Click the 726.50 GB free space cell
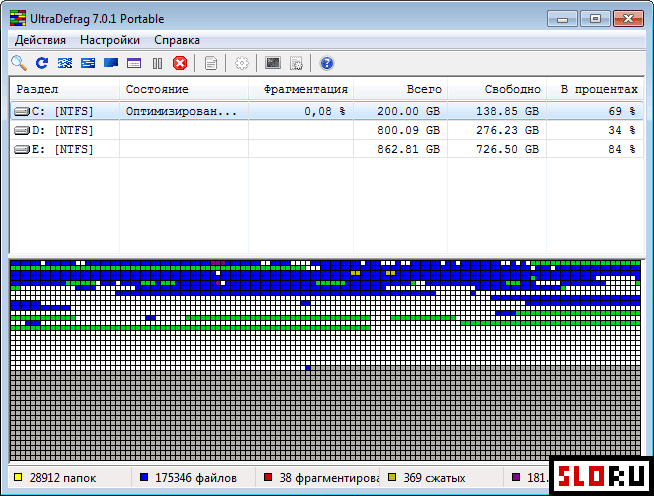The height and width of the screenshot is (496, 654). (507, 149)
